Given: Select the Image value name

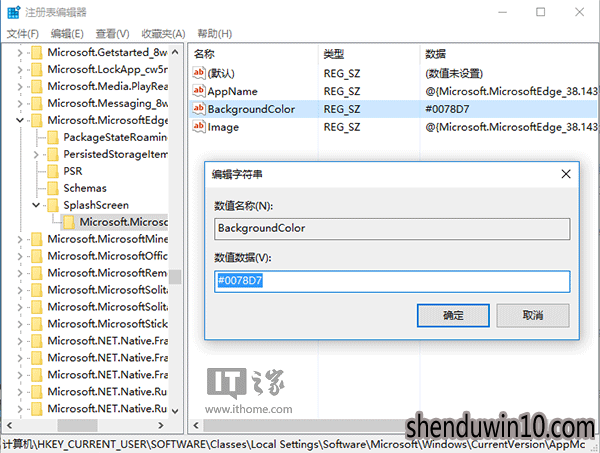Looking at the screenshot, I should tap(223, 127).
